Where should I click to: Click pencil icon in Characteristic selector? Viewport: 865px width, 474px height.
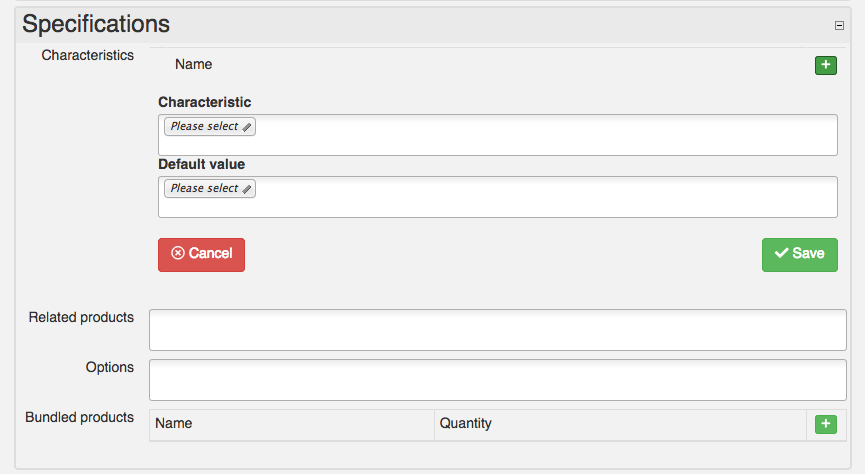pos(247,127)
